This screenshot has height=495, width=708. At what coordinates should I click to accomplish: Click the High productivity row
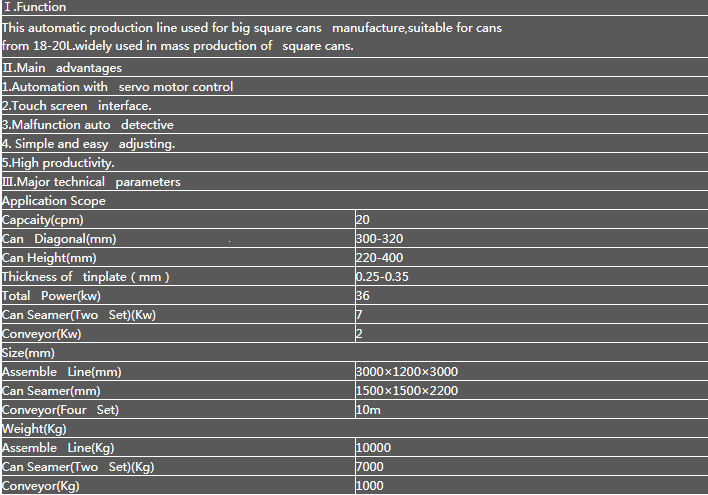[354, 162]
